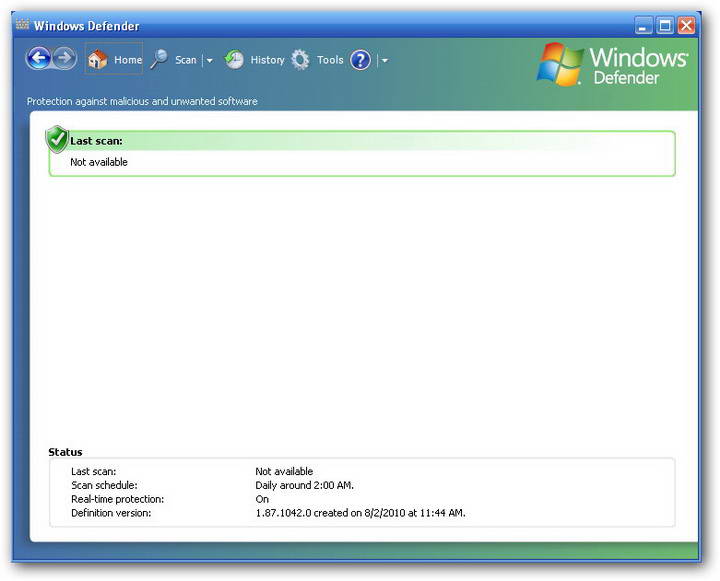Click the Windows Defender title bar icon
This screenshot has height=581, width=720.
point(22,24)
